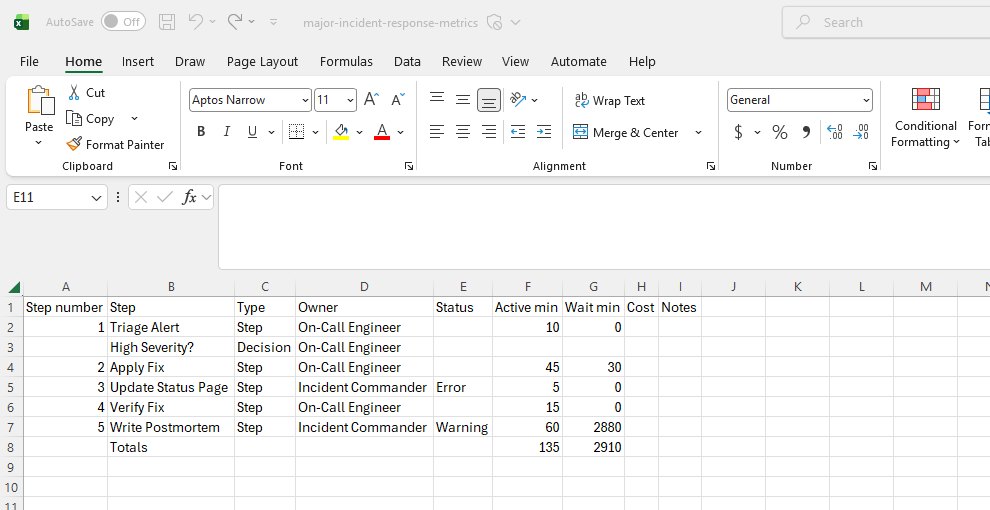The width and height of the screenshot is (990, 510).
Task: Open Conditional Formatting menu
Action: 926,118
